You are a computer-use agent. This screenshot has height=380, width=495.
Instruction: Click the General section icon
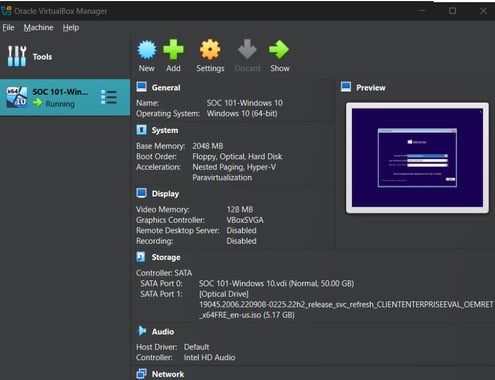(142, 87)
